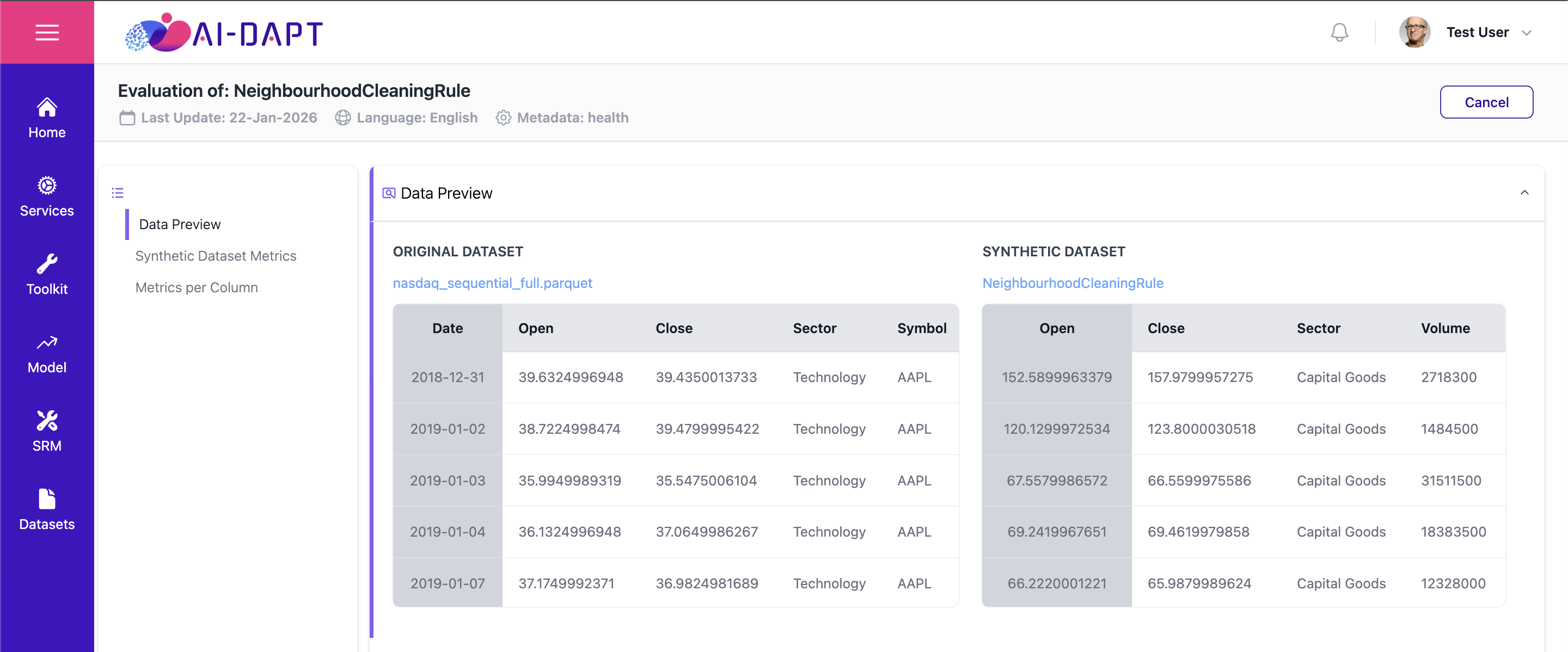Click the Test User avatar

click(1414, 32)
